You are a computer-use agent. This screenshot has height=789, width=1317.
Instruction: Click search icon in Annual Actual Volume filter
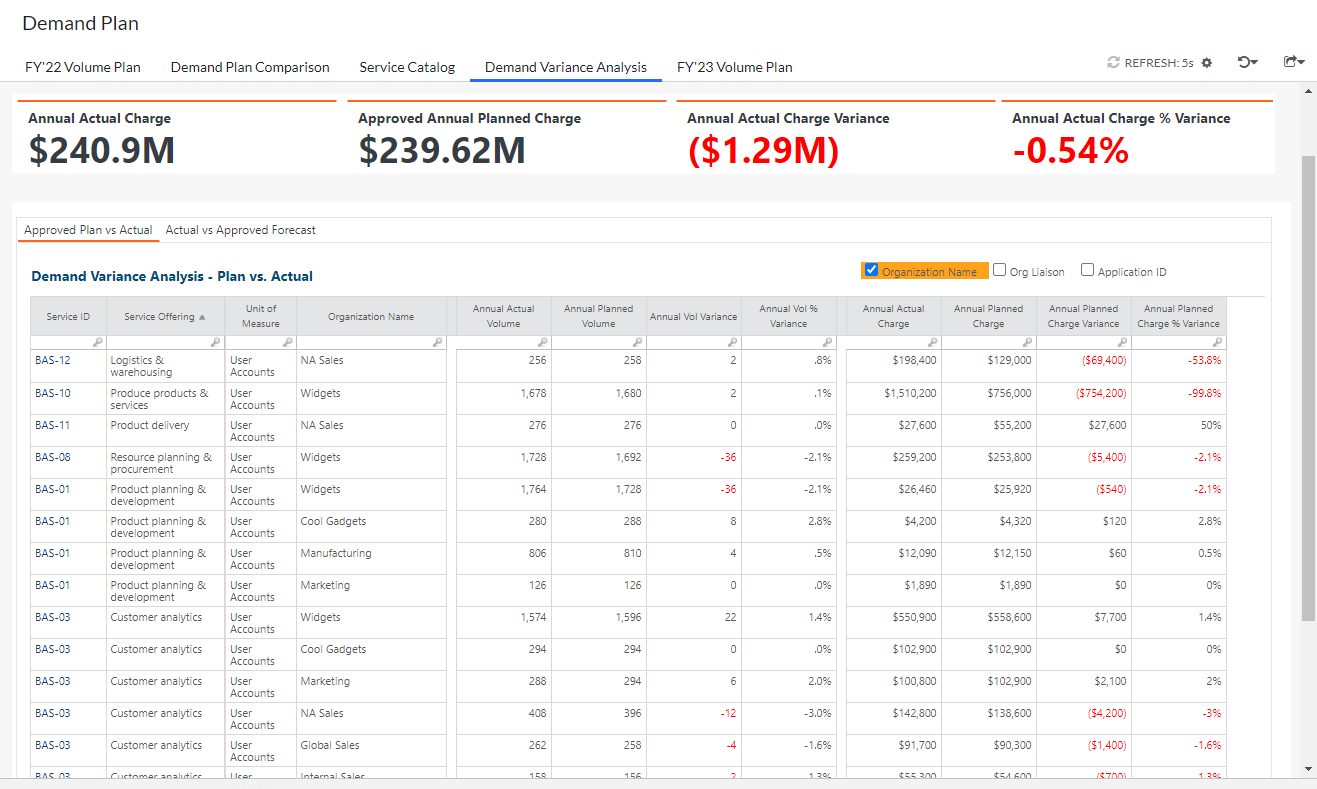[543, 342]
